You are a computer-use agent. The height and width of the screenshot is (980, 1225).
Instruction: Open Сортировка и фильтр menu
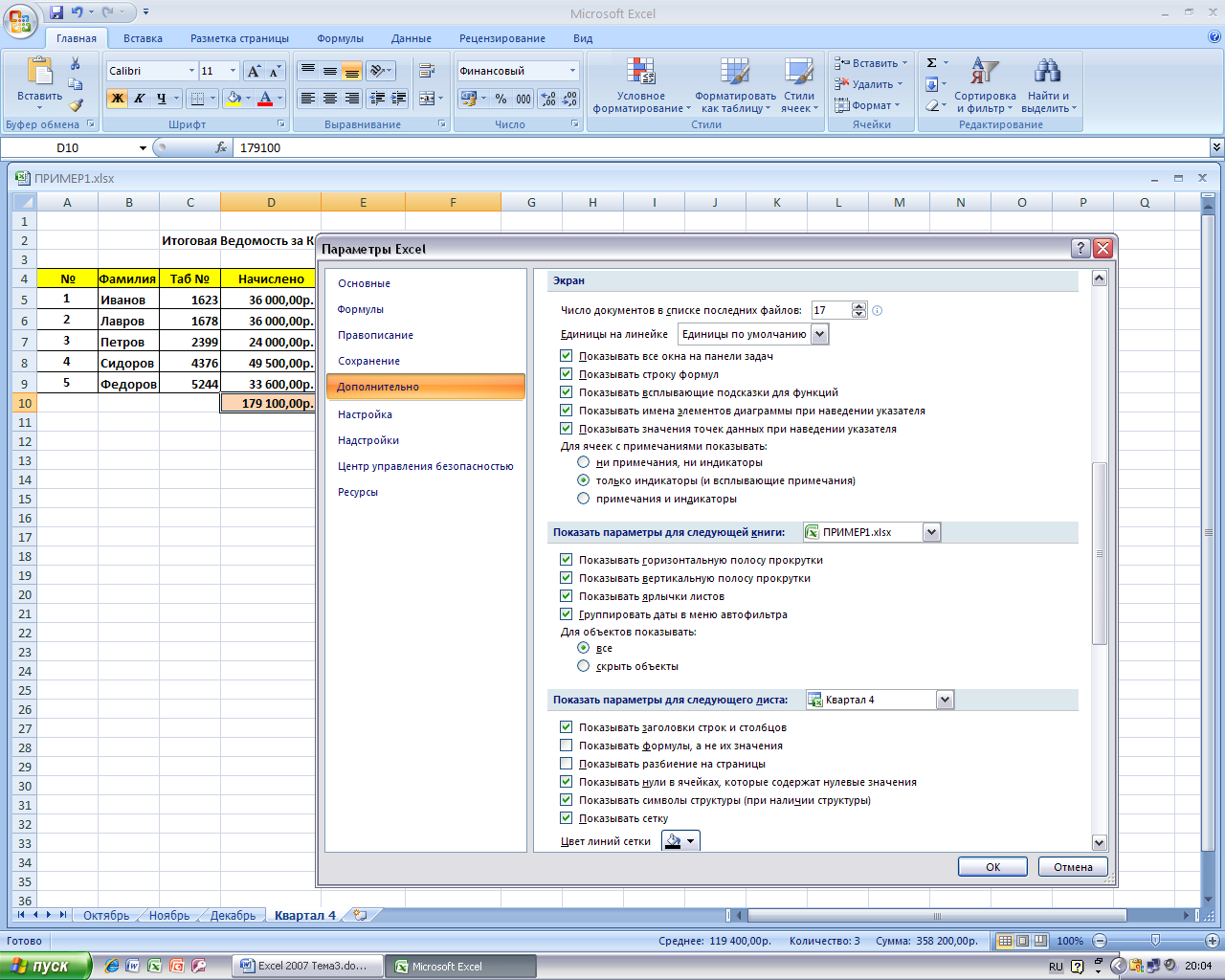[x=985, y=85]
